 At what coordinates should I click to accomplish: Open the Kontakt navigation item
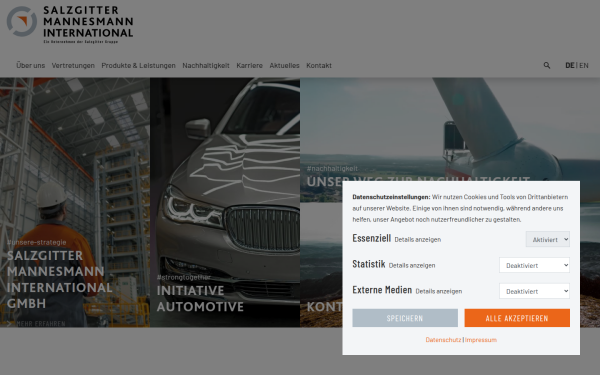coord(319,65)
